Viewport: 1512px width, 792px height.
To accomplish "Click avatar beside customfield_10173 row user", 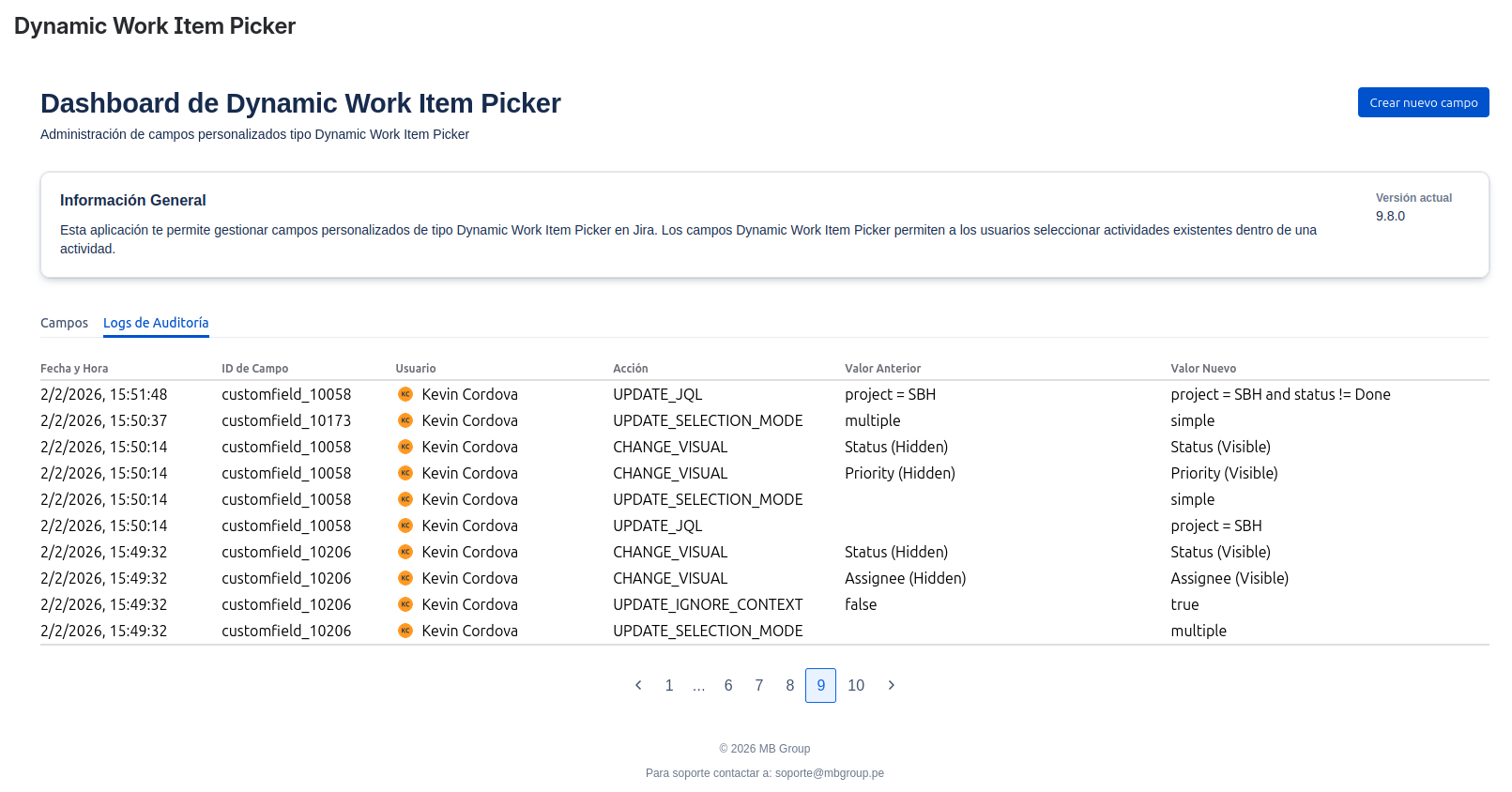I will pos(405,420).
